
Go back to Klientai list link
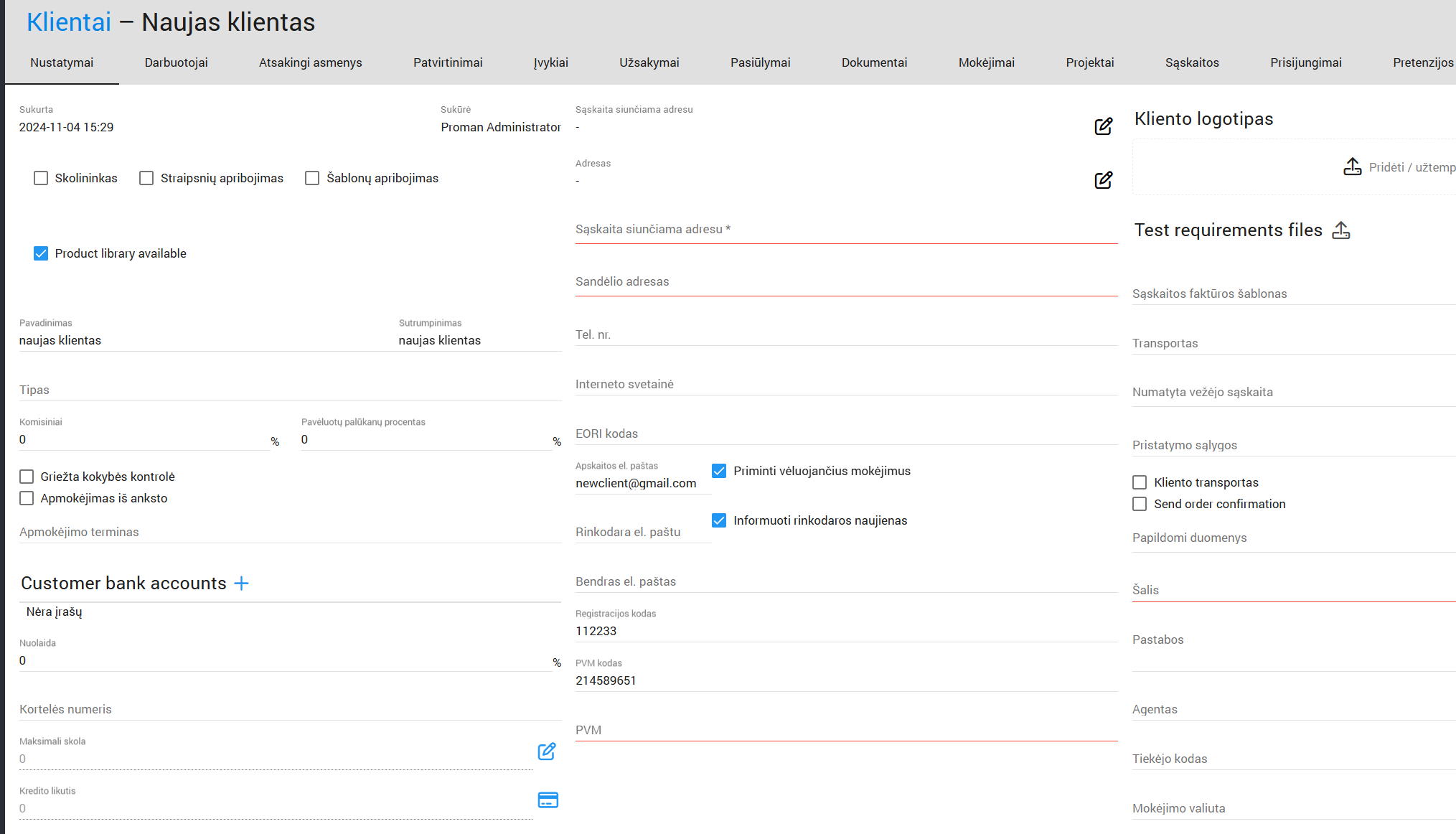pos(69,22)
